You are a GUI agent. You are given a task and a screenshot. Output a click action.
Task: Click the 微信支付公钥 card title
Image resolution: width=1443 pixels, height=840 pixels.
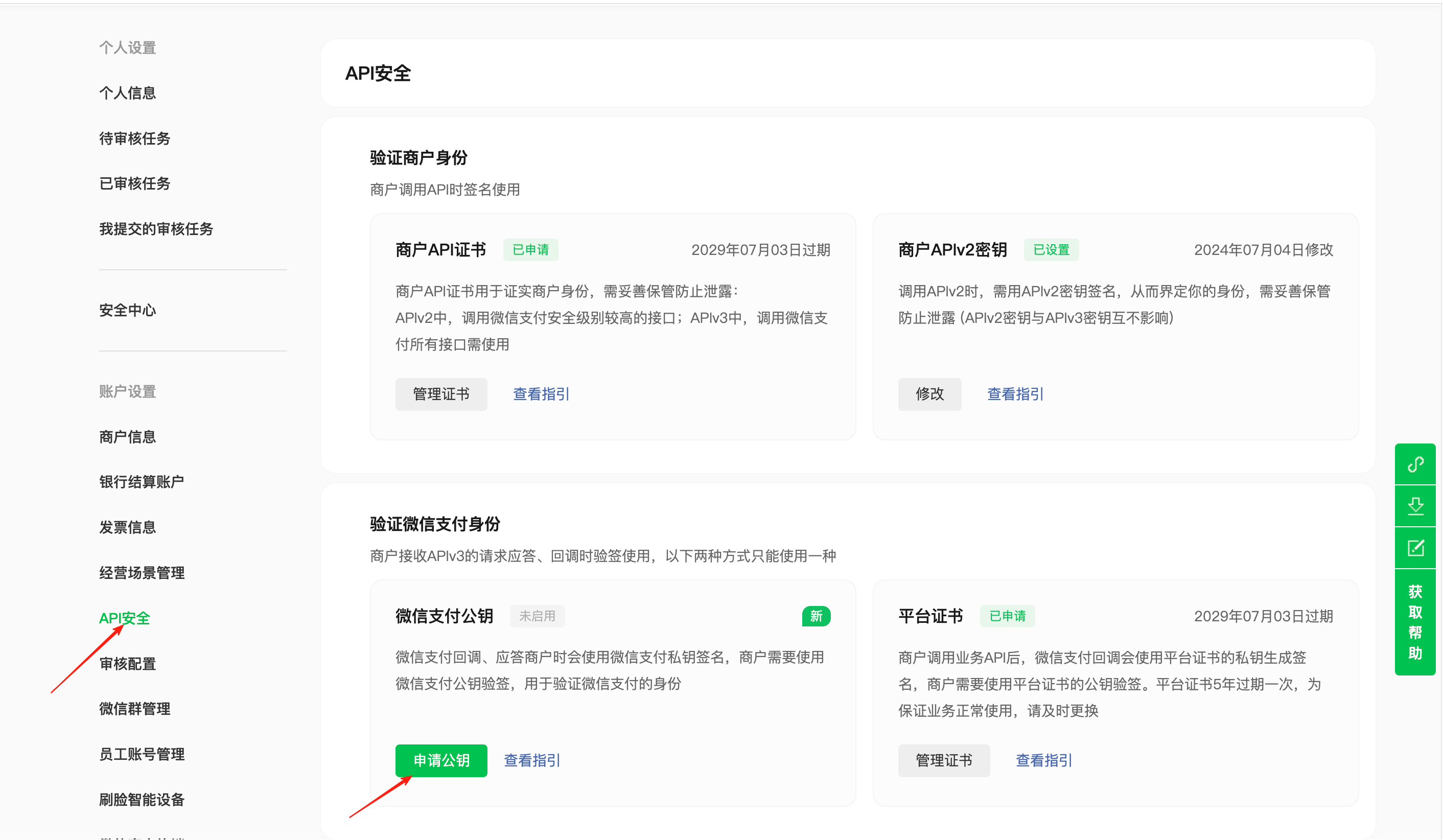445,616
